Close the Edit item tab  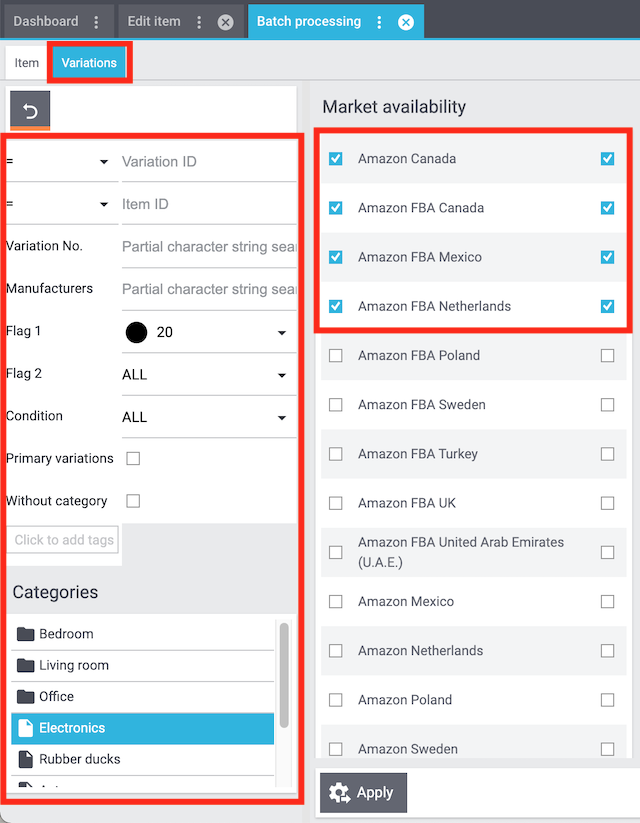click(226, 22)
